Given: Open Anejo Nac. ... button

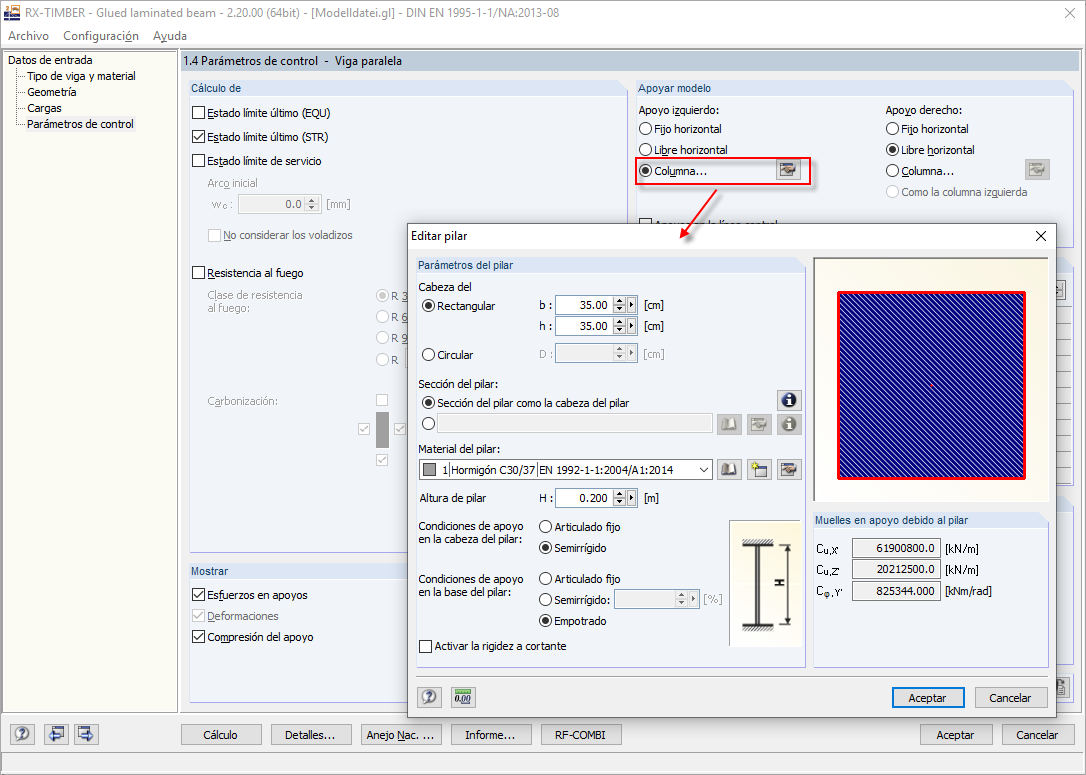Looking at the screenshot, I should tap(400, 735).
